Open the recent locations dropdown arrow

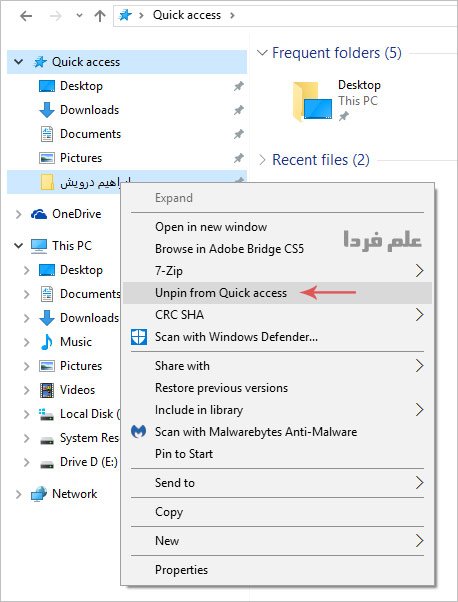pos(79,16)
